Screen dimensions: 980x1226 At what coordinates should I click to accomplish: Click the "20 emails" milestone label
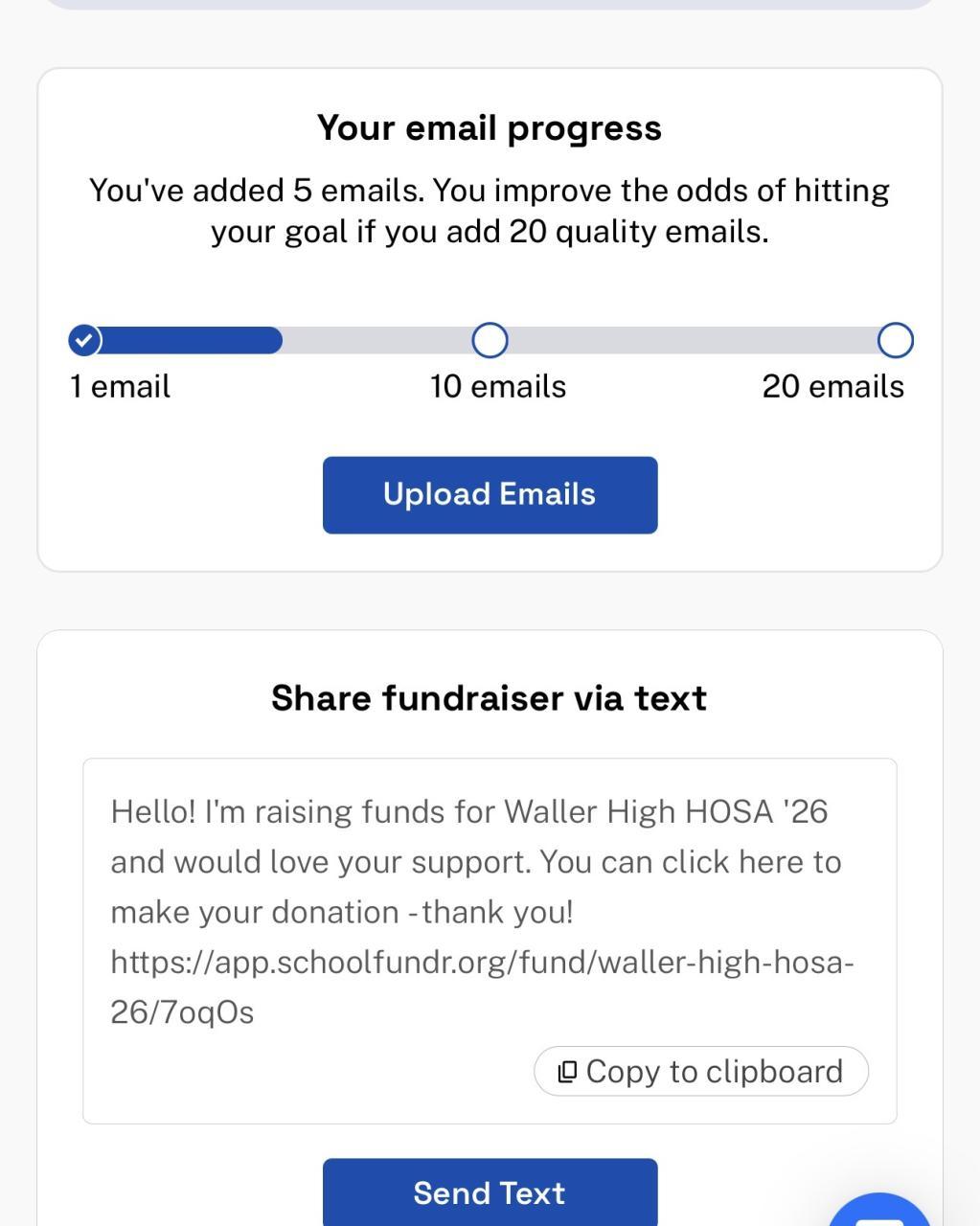pos(832,387)
